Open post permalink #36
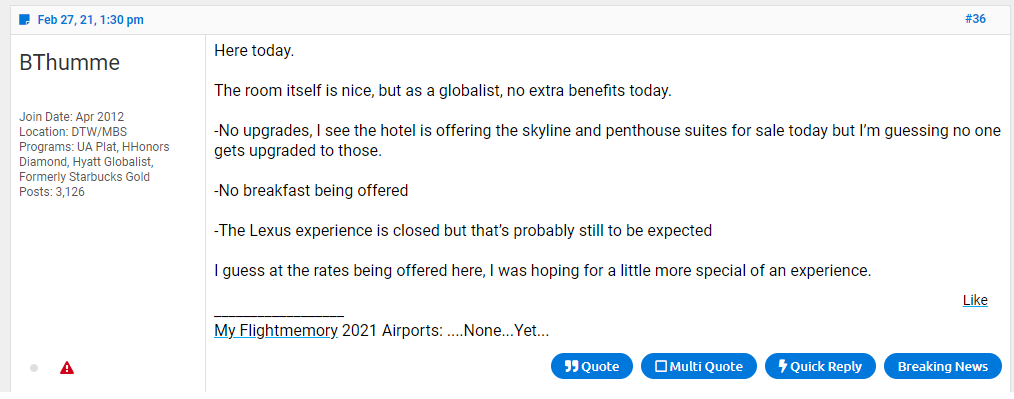The height and width of the screenshot is (399, 1014). point(975,19)
